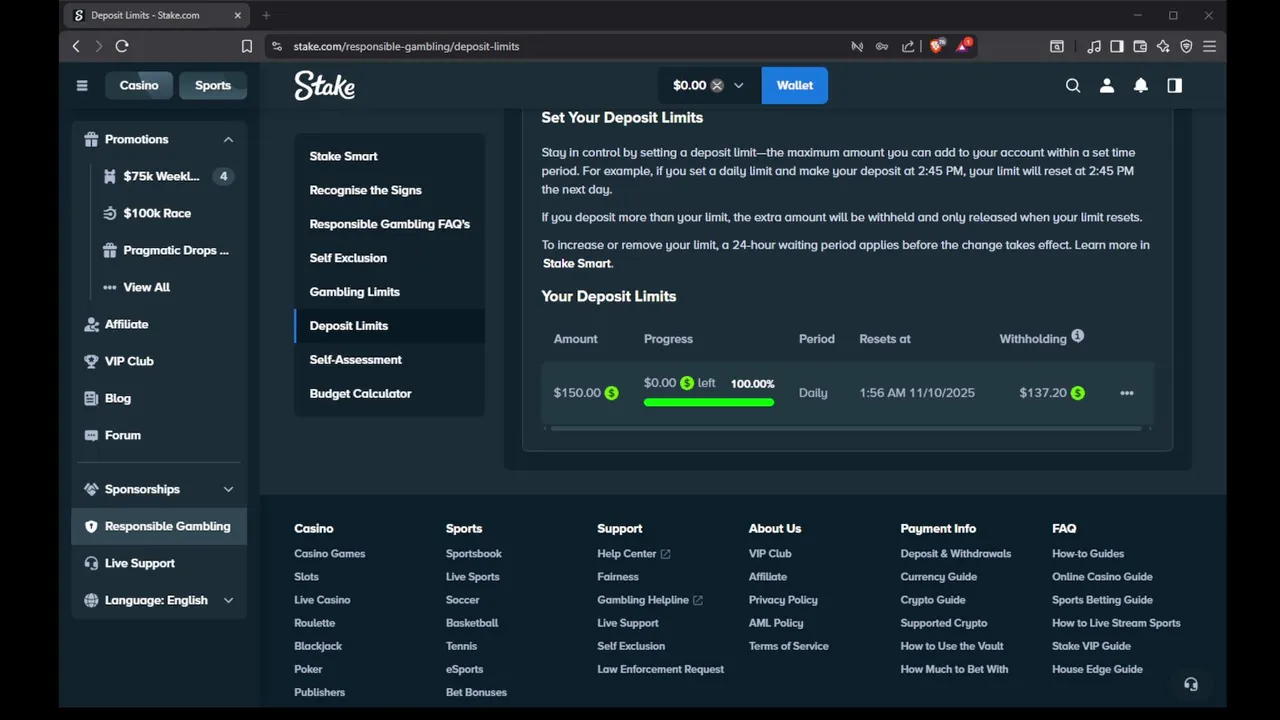Click the Withholding info icon

pyautogui.click(x=1078, y=336)
